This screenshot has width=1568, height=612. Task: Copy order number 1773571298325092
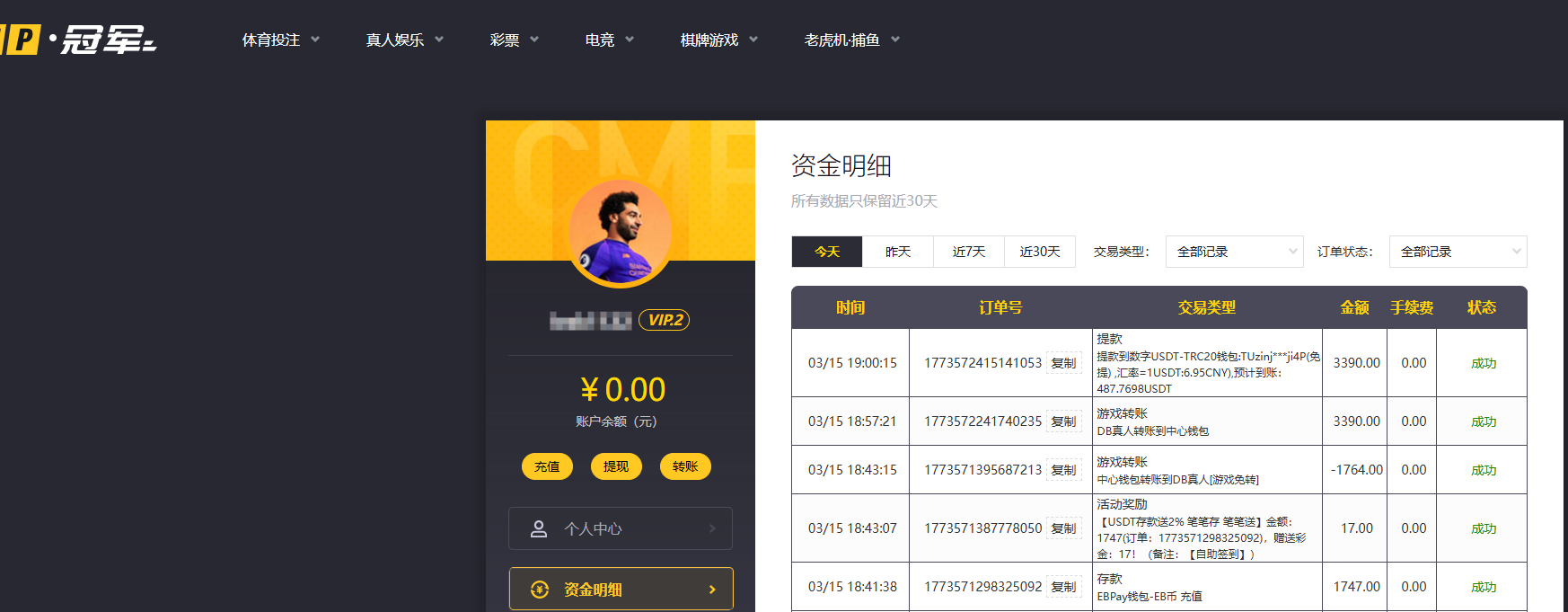coord(1064,587)
